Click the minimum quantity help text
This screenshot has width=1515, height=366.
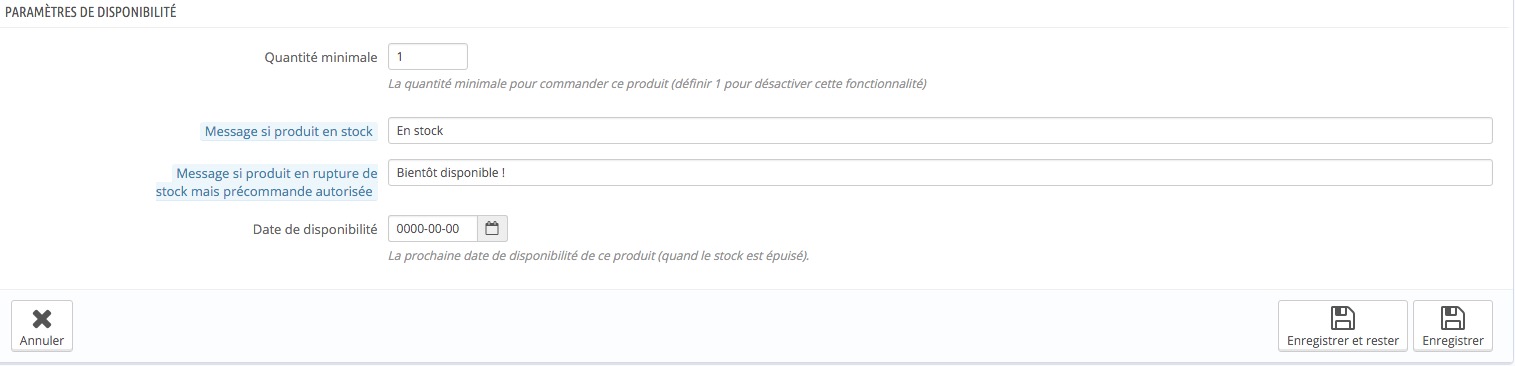pos(657,84)
